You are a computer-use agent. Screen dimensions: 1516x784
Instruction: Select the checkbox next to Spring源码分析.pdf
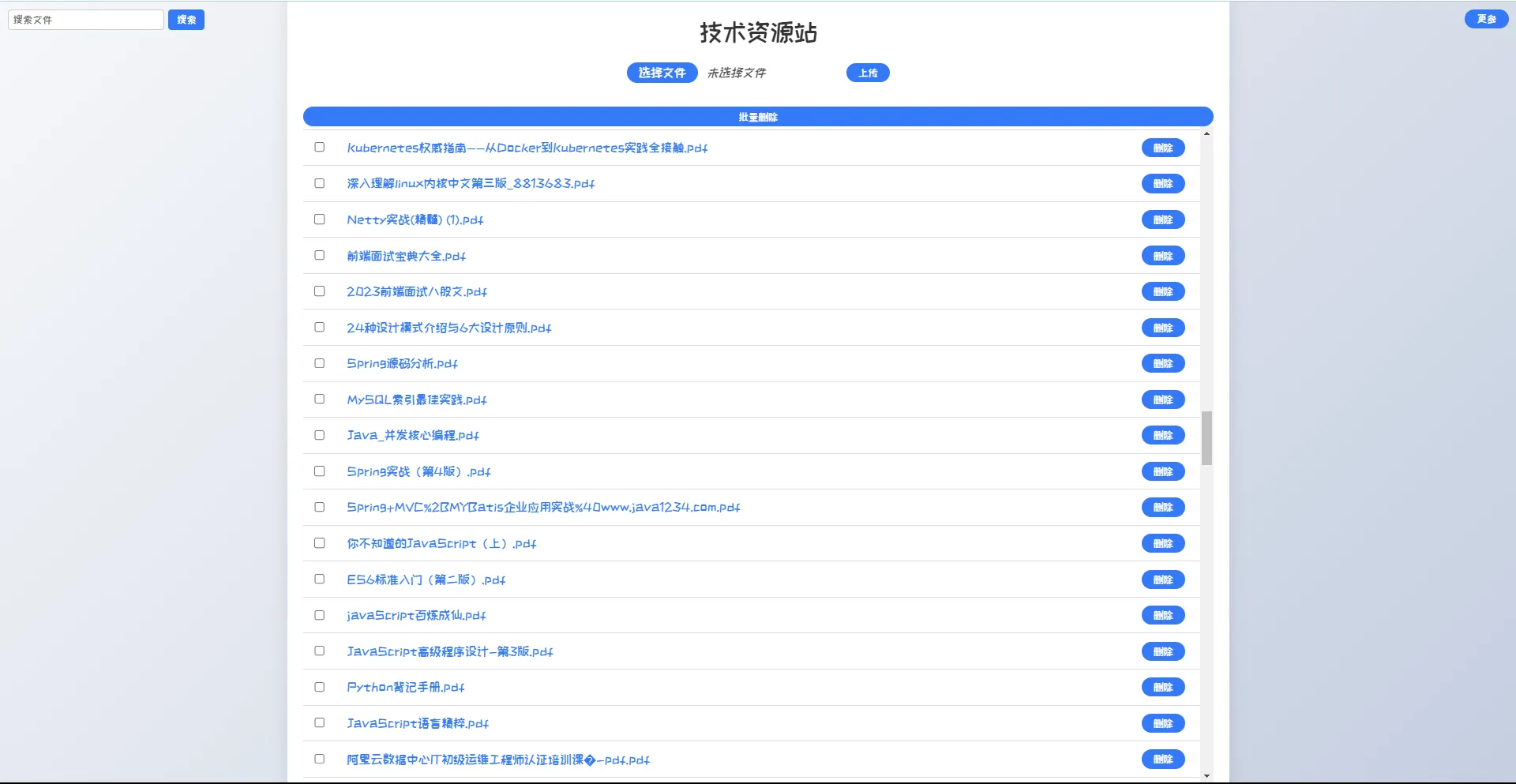(320, 363)
